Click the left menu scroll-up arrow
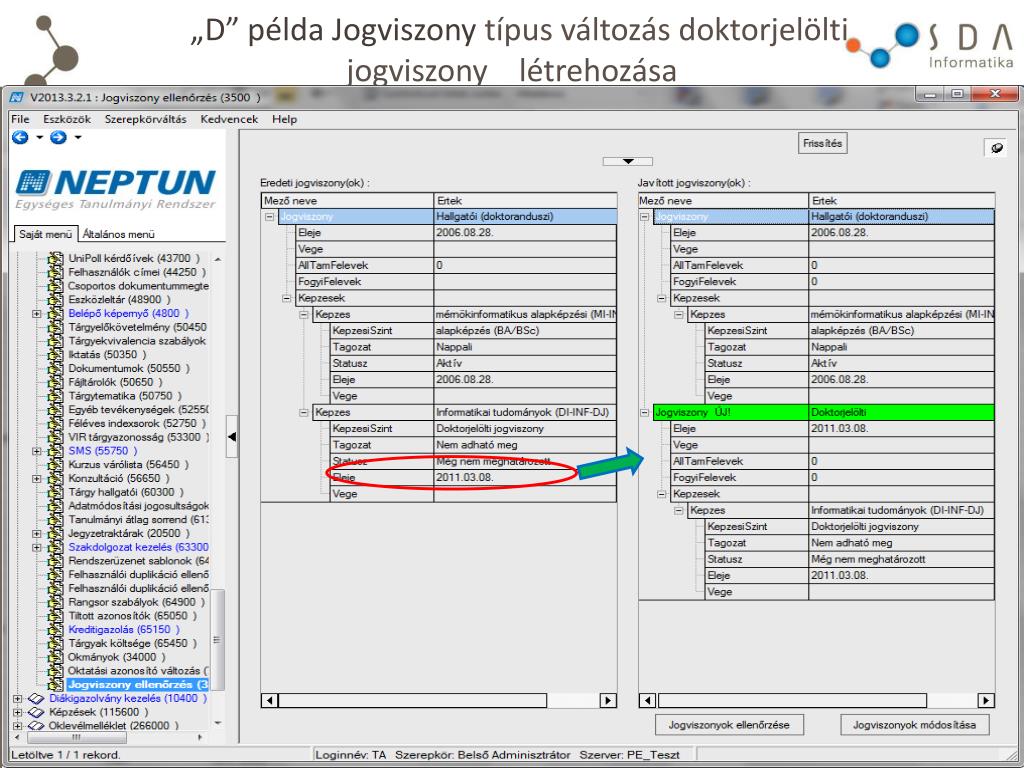 tap(217, 259)
